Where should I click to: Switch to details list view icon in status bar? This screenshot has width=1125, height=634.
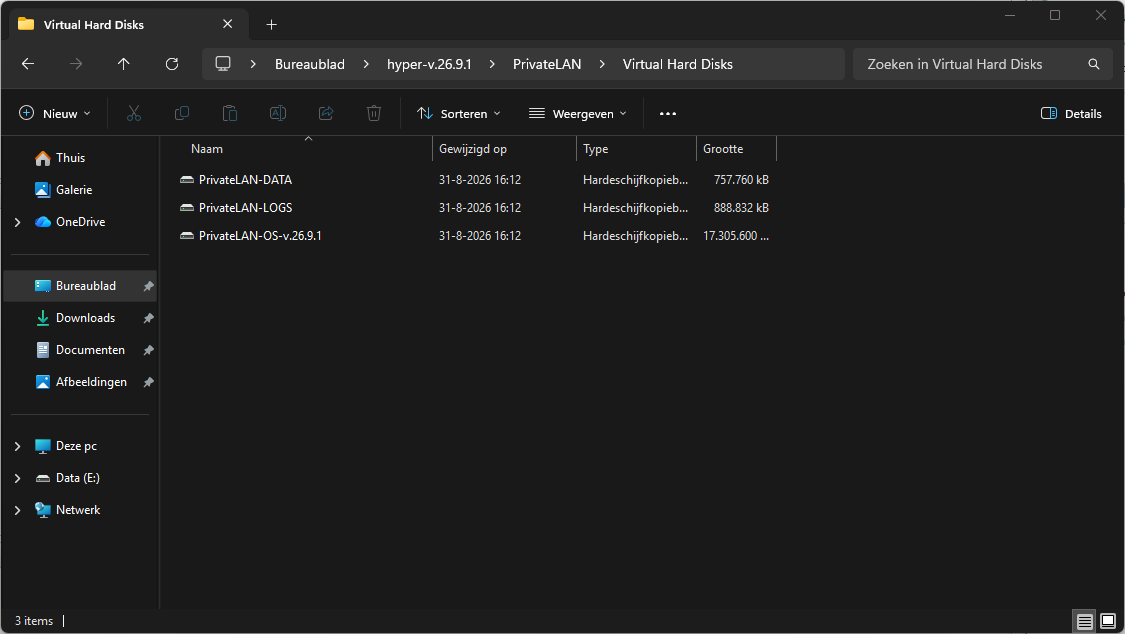(1084, 621)
